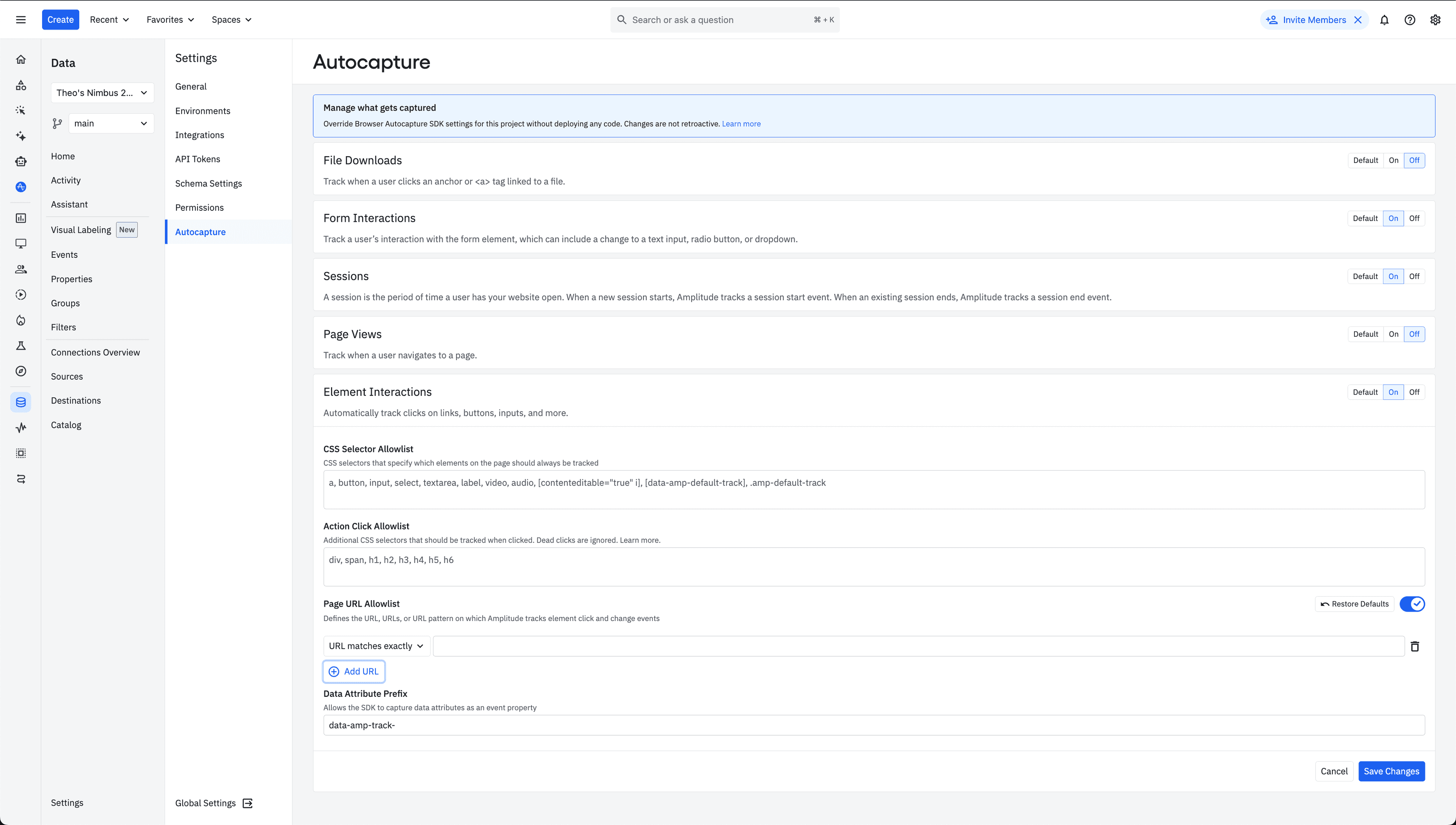Click the notifications bell icon
The height and width of the screenshot is (825, 1456).
pyautogui.click(x=1384, y=20)
